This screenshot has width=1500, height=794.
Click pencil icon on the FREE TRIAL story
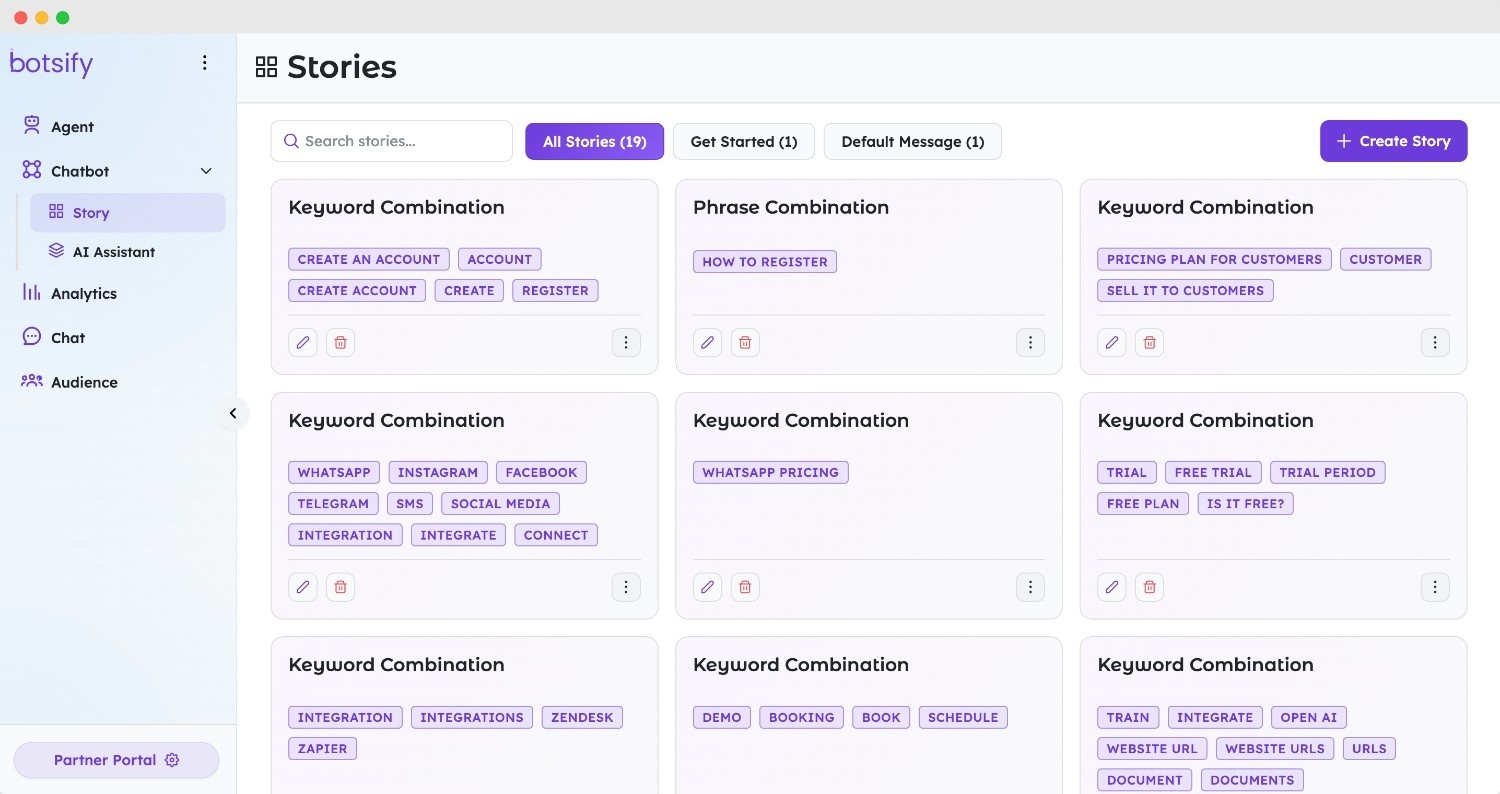pos(1112,587)
